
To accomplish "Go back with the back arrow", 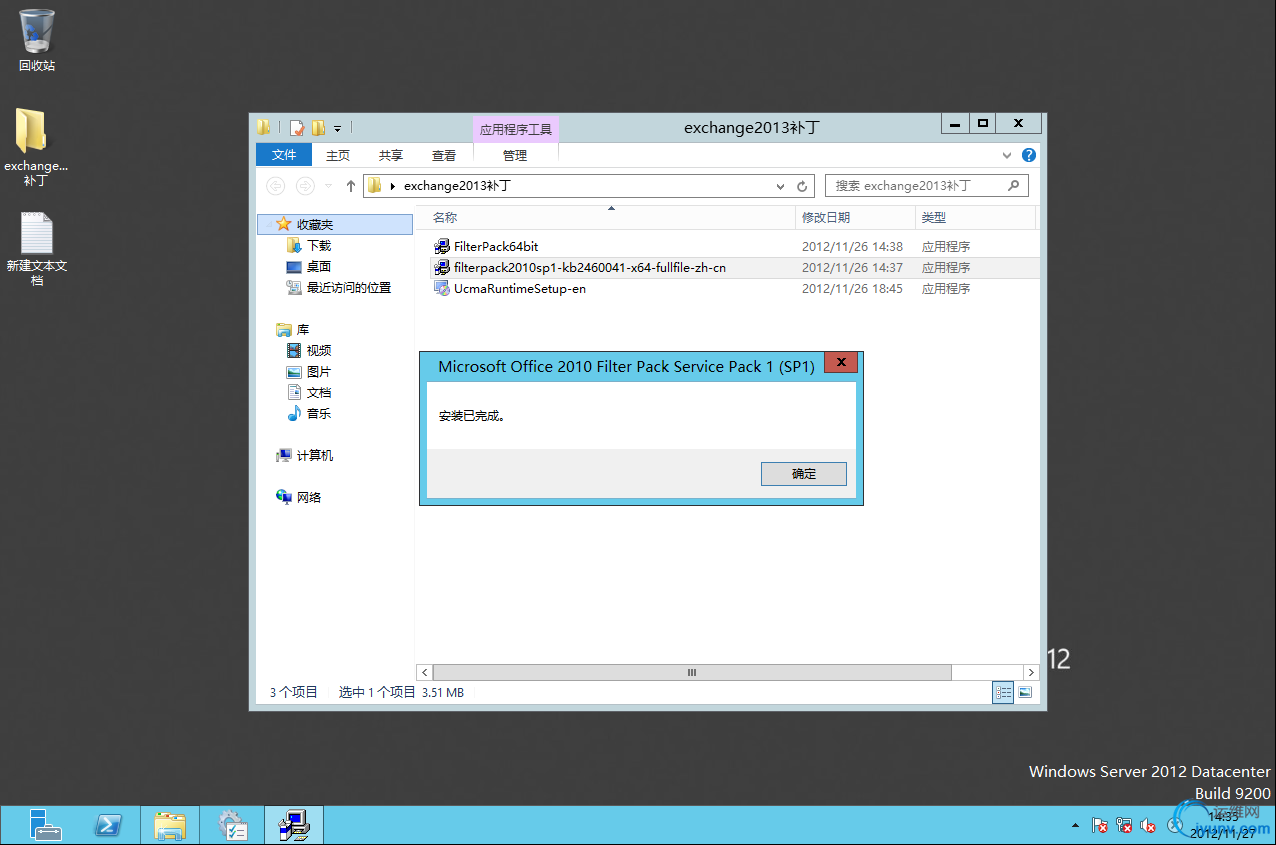I will (276, 186).
